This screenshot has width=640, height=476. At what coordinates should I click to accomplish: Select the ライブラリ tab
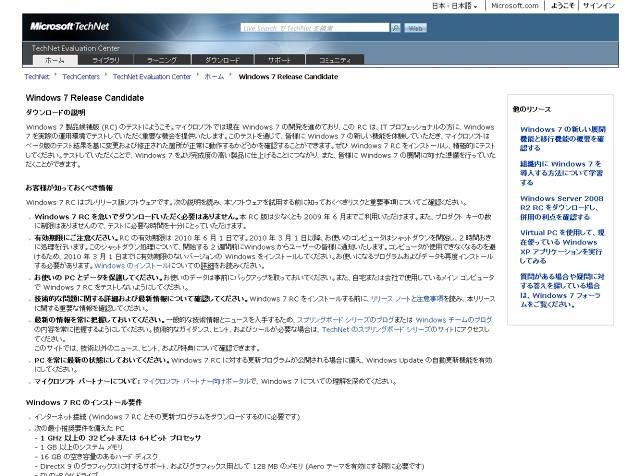pos(106,60)
